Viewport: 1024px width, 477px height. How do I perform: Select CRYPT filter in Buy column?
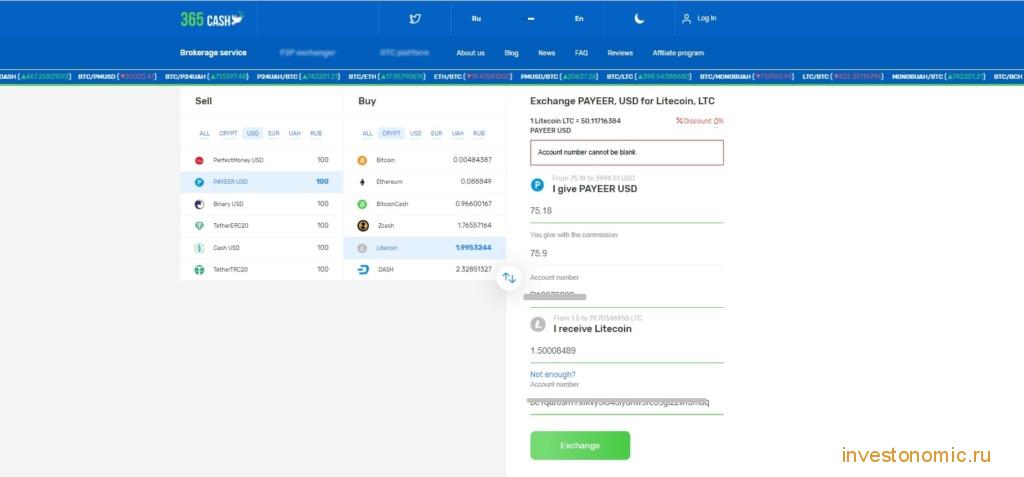click(x=391, y=133)
